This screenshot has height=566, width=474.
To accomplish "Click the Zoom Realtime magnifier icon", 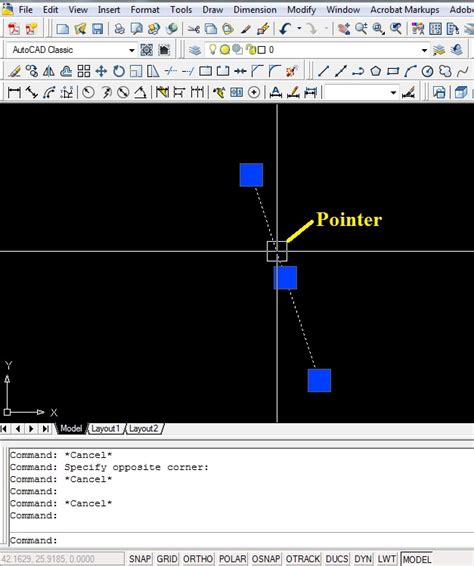I will tap(361, 29).
